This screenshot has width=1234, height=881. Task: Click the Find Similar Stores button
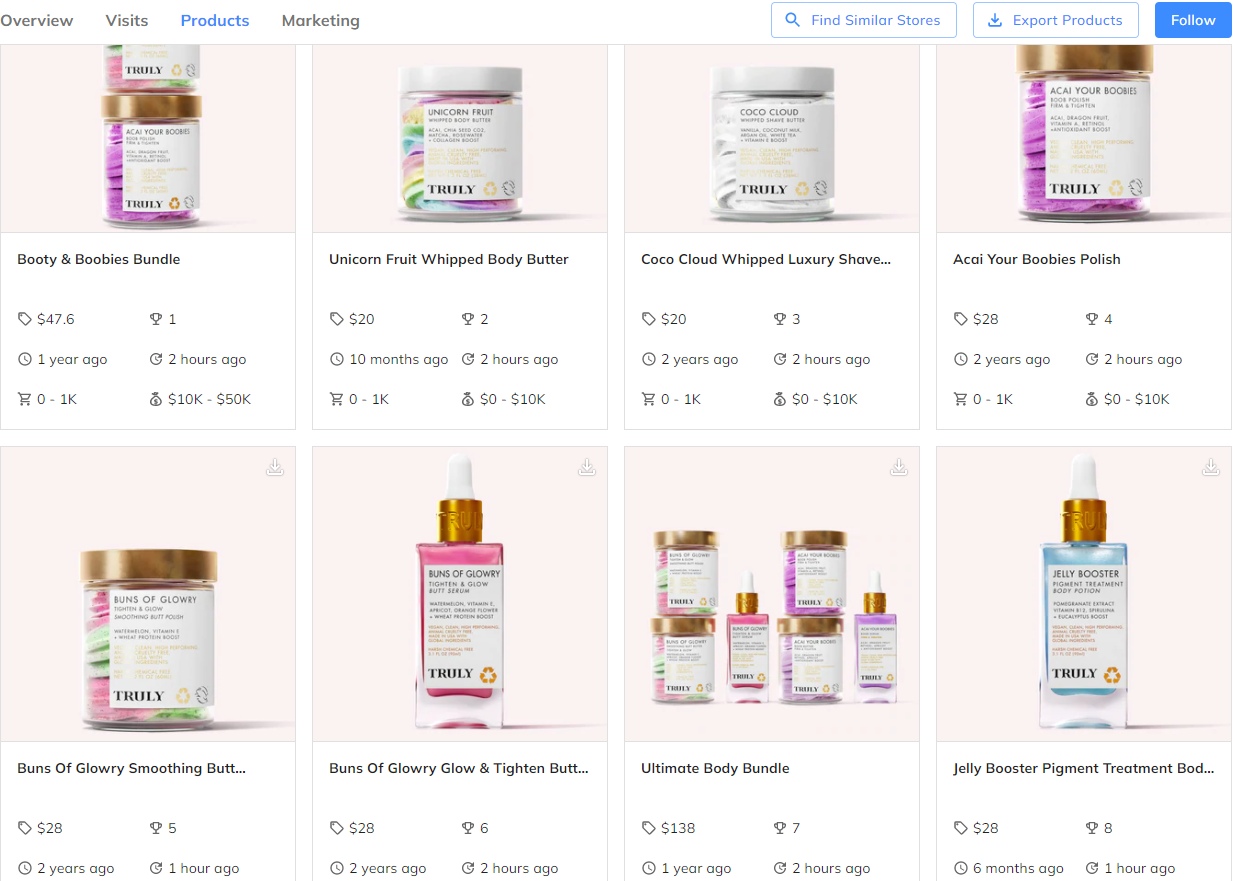[864, 20]
